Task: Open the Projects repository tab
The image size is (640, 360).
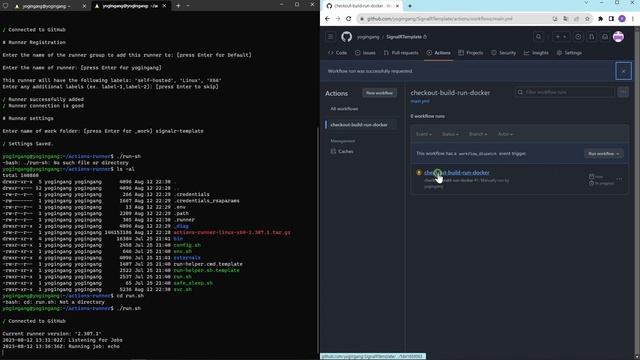Action: tap(471, 53)
